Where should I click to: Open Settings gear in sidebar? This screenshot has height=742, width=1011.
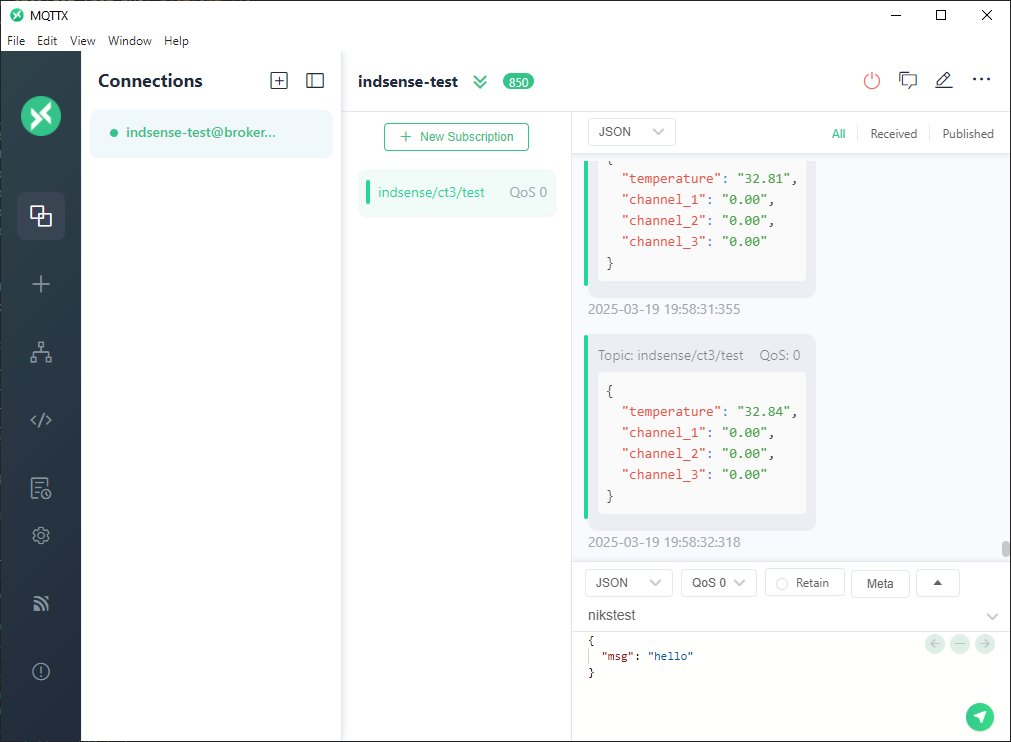pos(41,536)
